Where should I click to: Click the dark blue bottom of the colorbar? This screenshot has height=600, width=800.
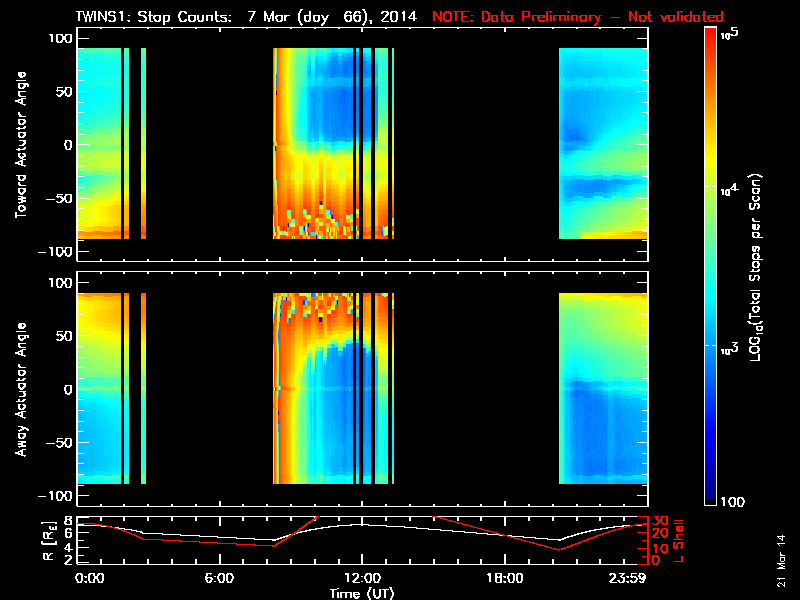click(711, 495)
